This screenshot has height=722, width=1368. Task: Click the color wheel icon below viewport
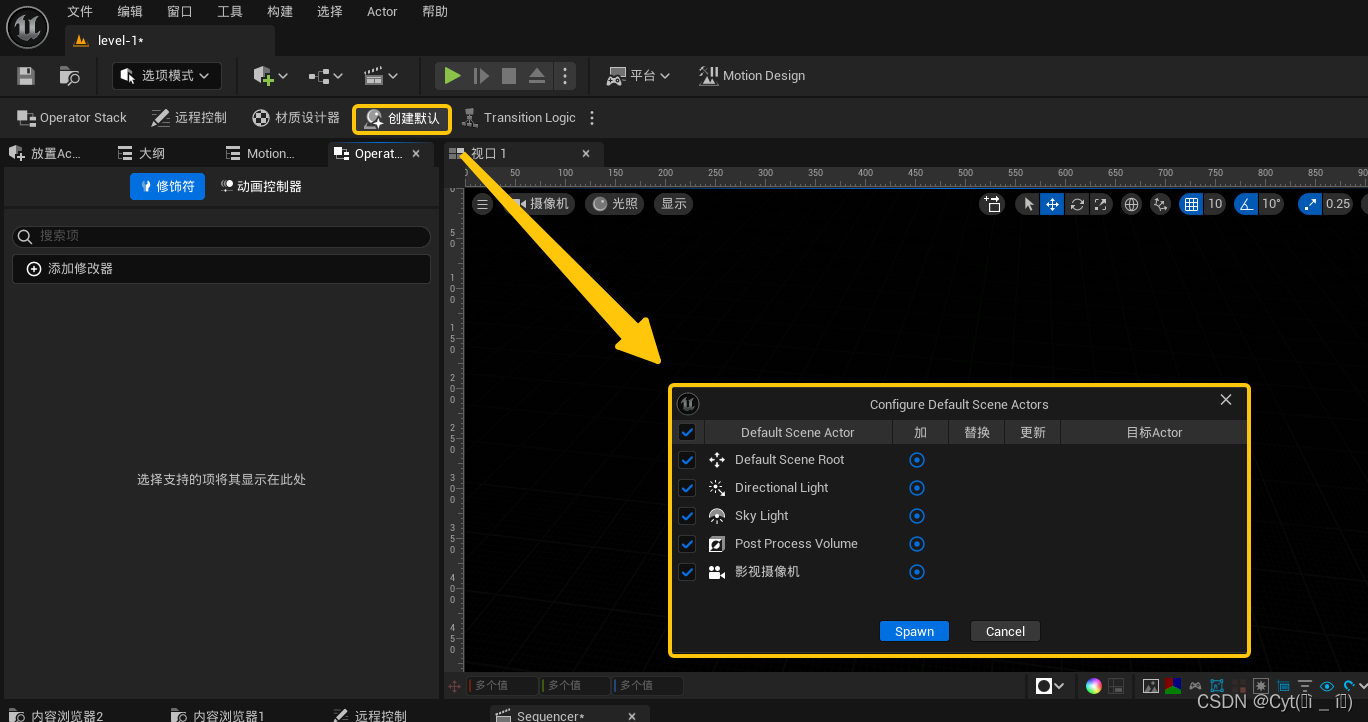[1094, 686]
